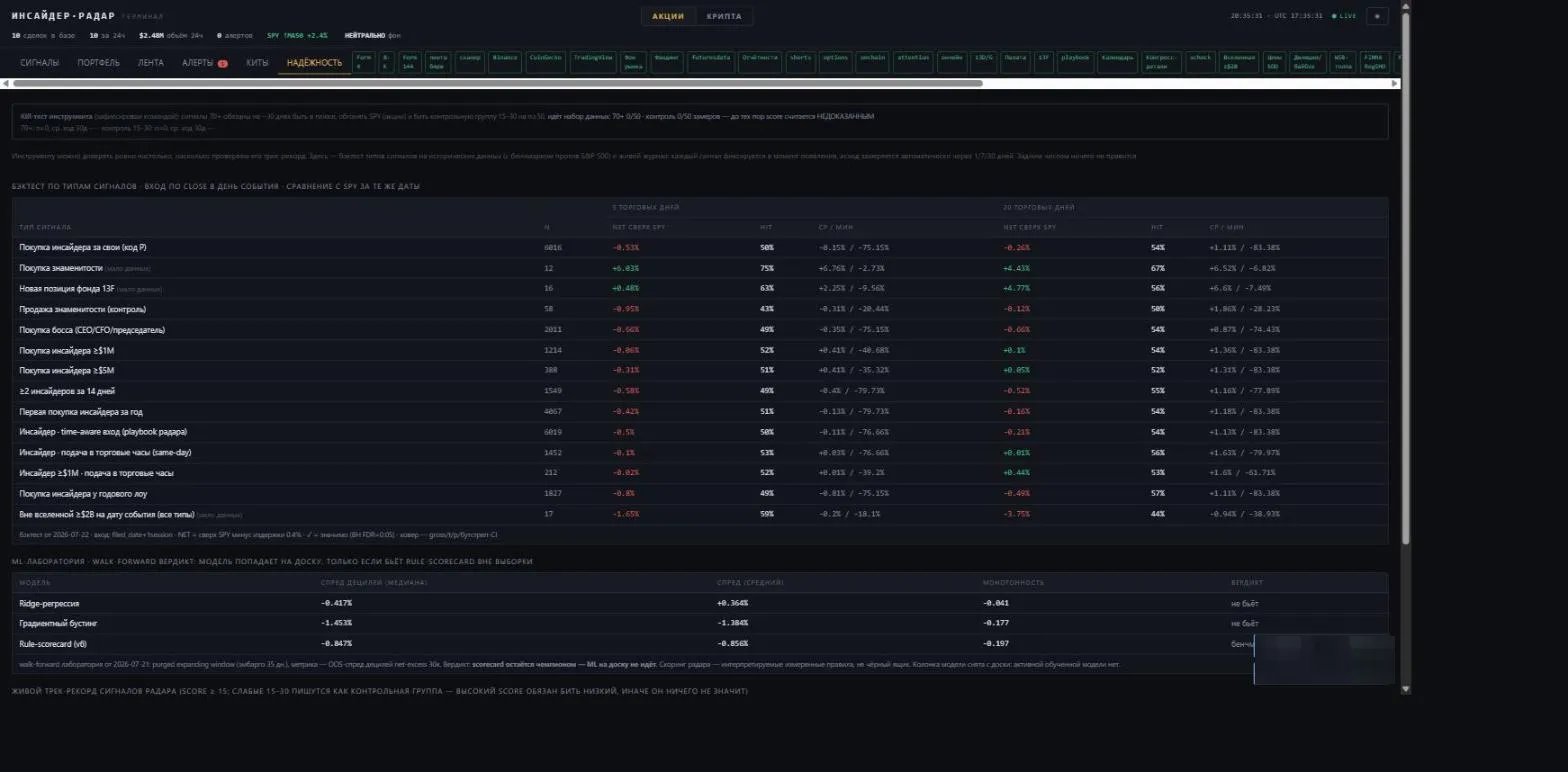Click the CoinGecko source chip

[545, 63]
